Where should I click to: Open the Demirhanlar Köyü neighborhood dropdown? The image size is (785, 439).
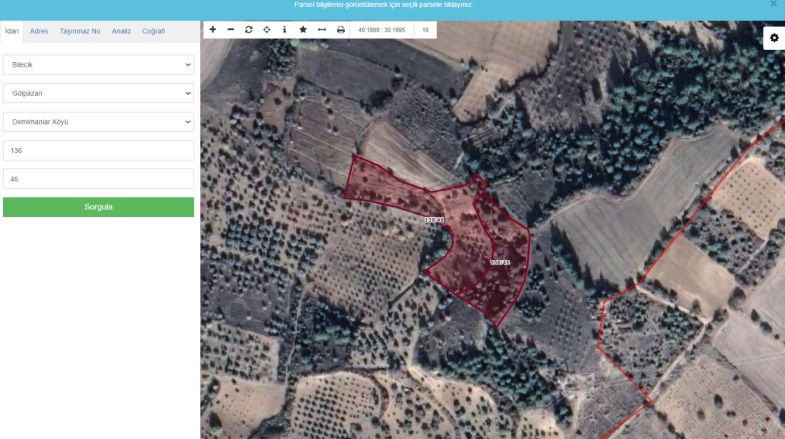point(98,122)
